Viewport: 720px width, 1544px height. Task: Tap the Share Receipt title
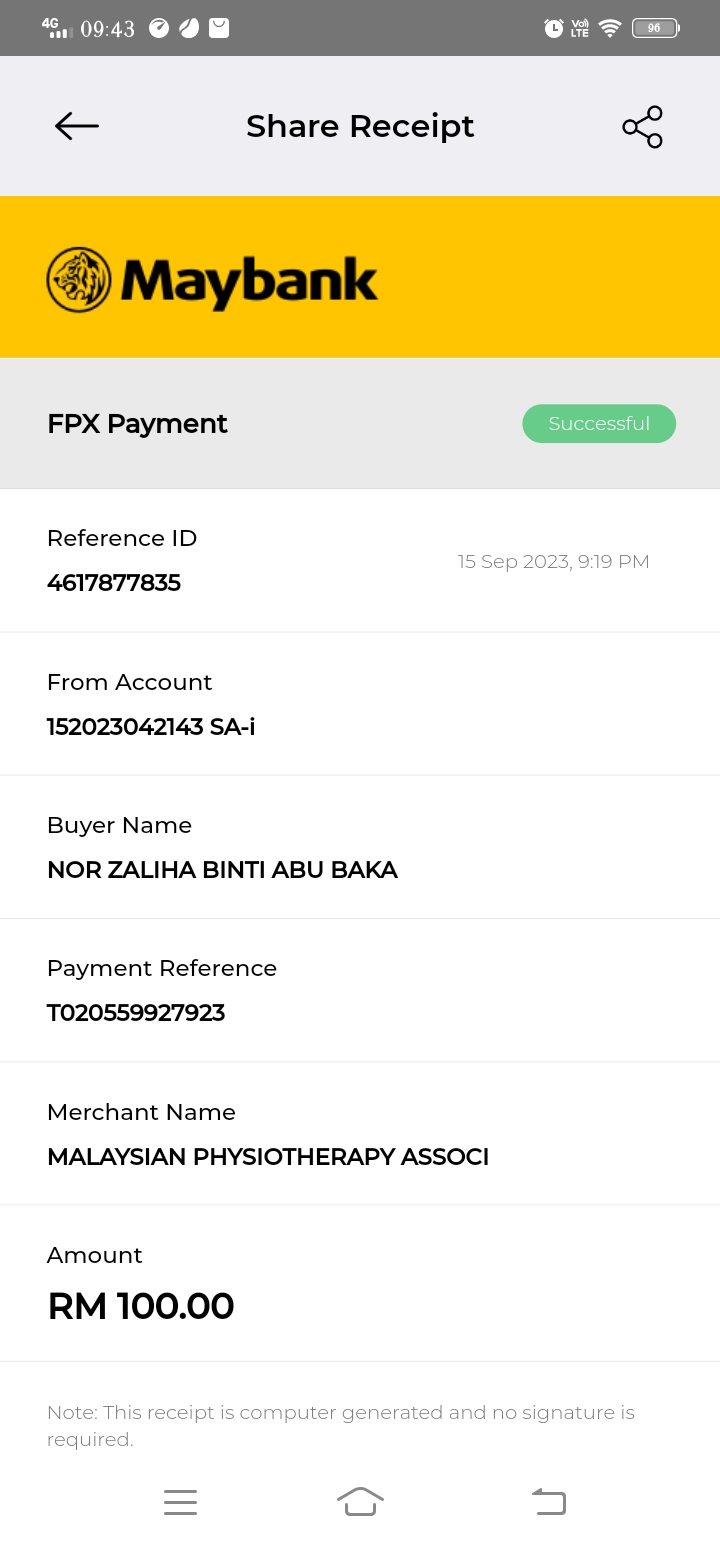coord(360,127)
